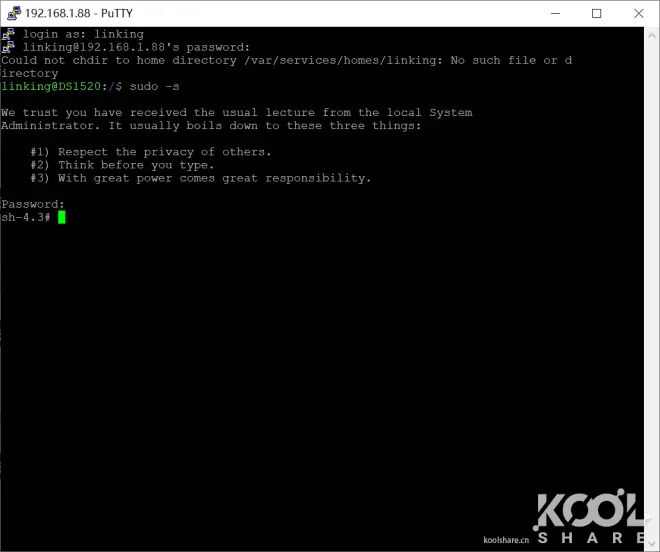Click the green terminal cursor block
The image size is (660, 552).
(61, 217)
